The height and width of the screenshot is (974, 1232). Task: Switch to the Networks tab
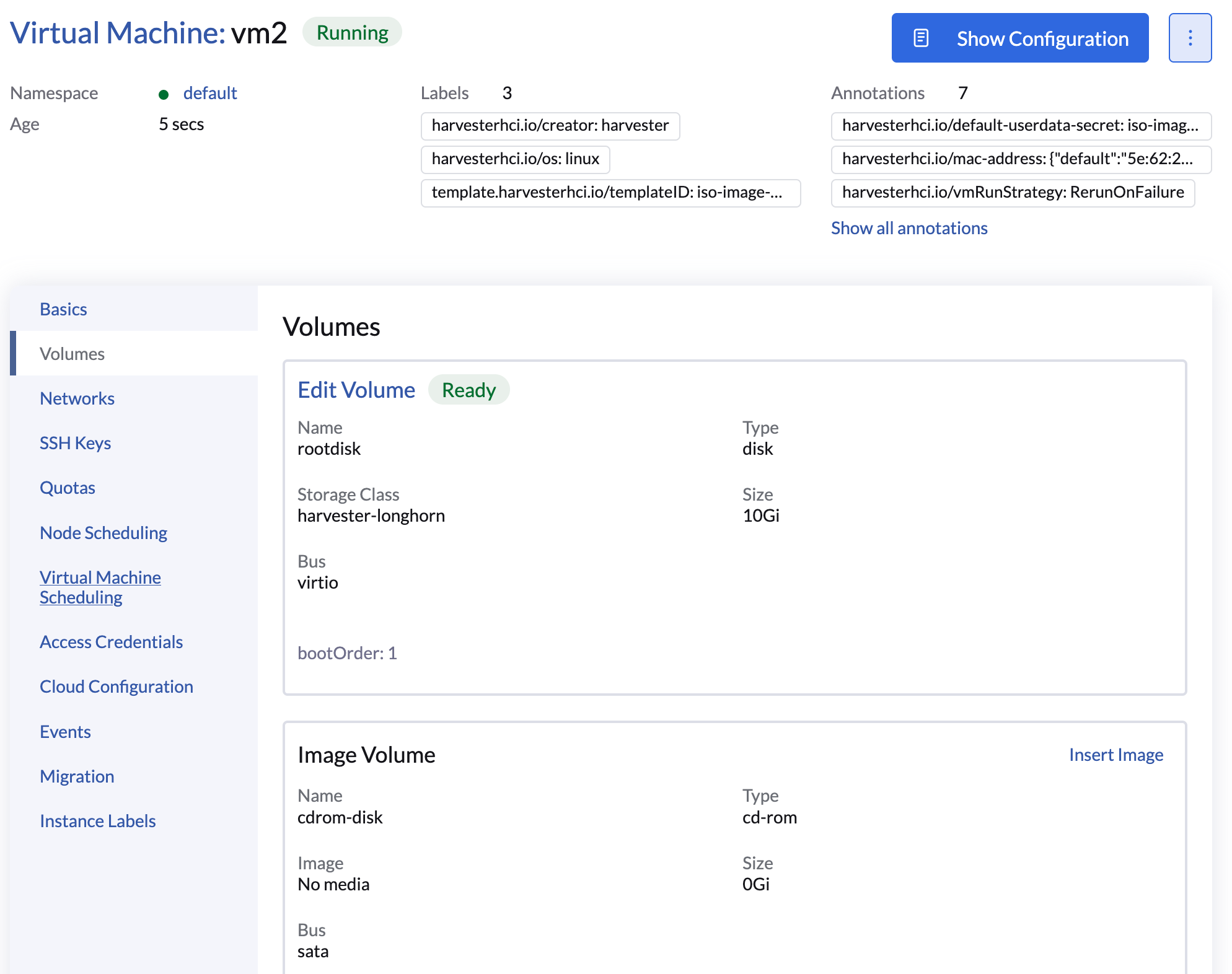pyautogui.click(x=77, y=398)
